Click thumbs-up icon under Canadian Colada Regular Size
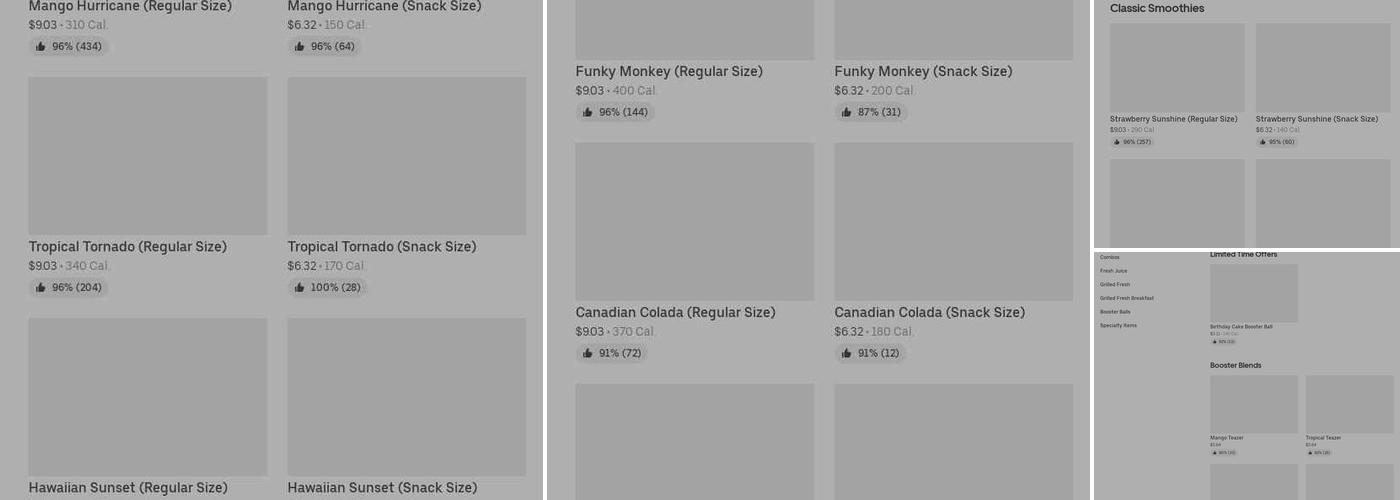This screenshot has width=1400, height=500. 587,354
